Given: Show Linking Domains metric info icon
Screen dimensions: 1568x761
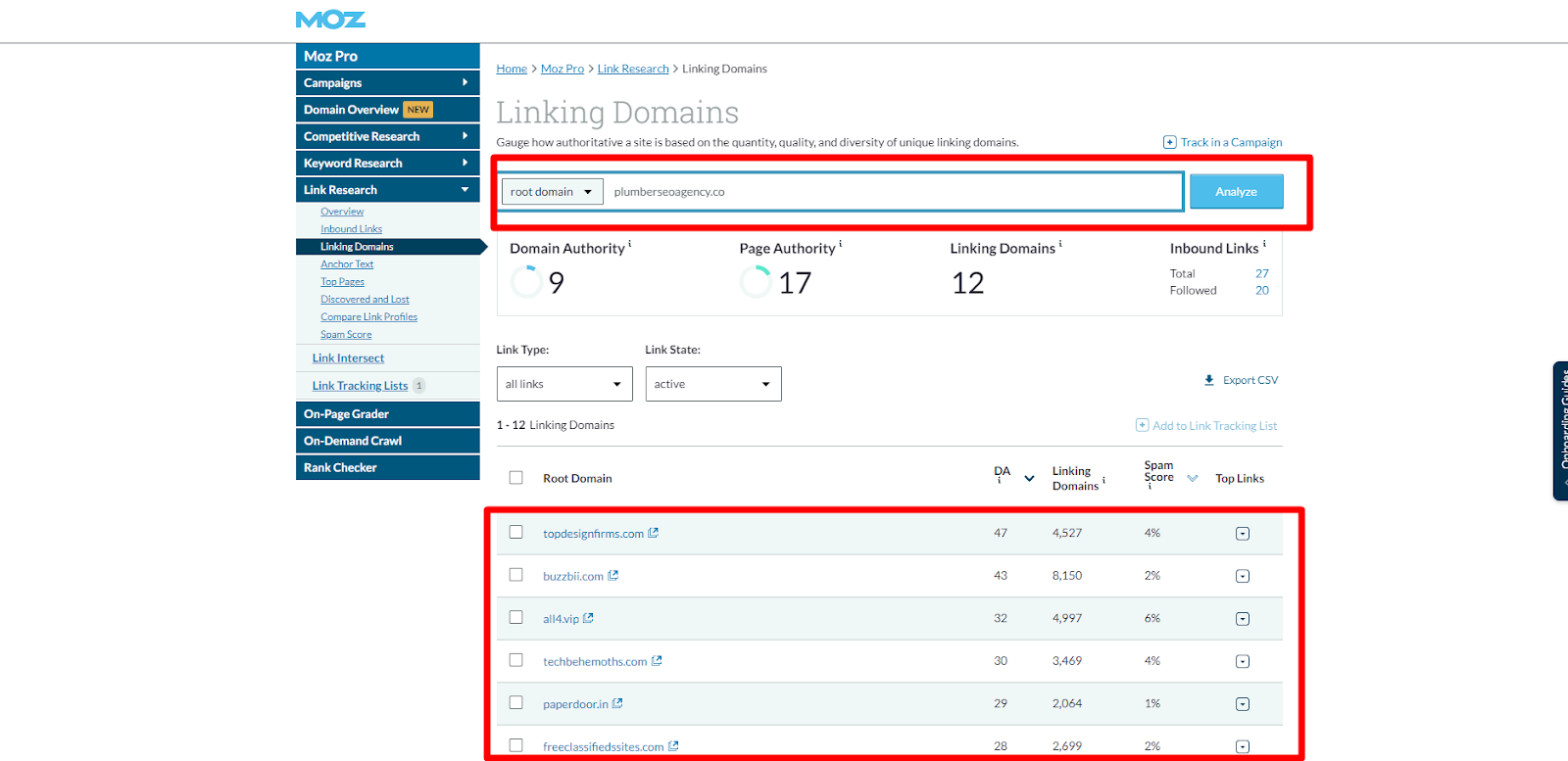Looking at the screenshot, I should point(1060,243).
